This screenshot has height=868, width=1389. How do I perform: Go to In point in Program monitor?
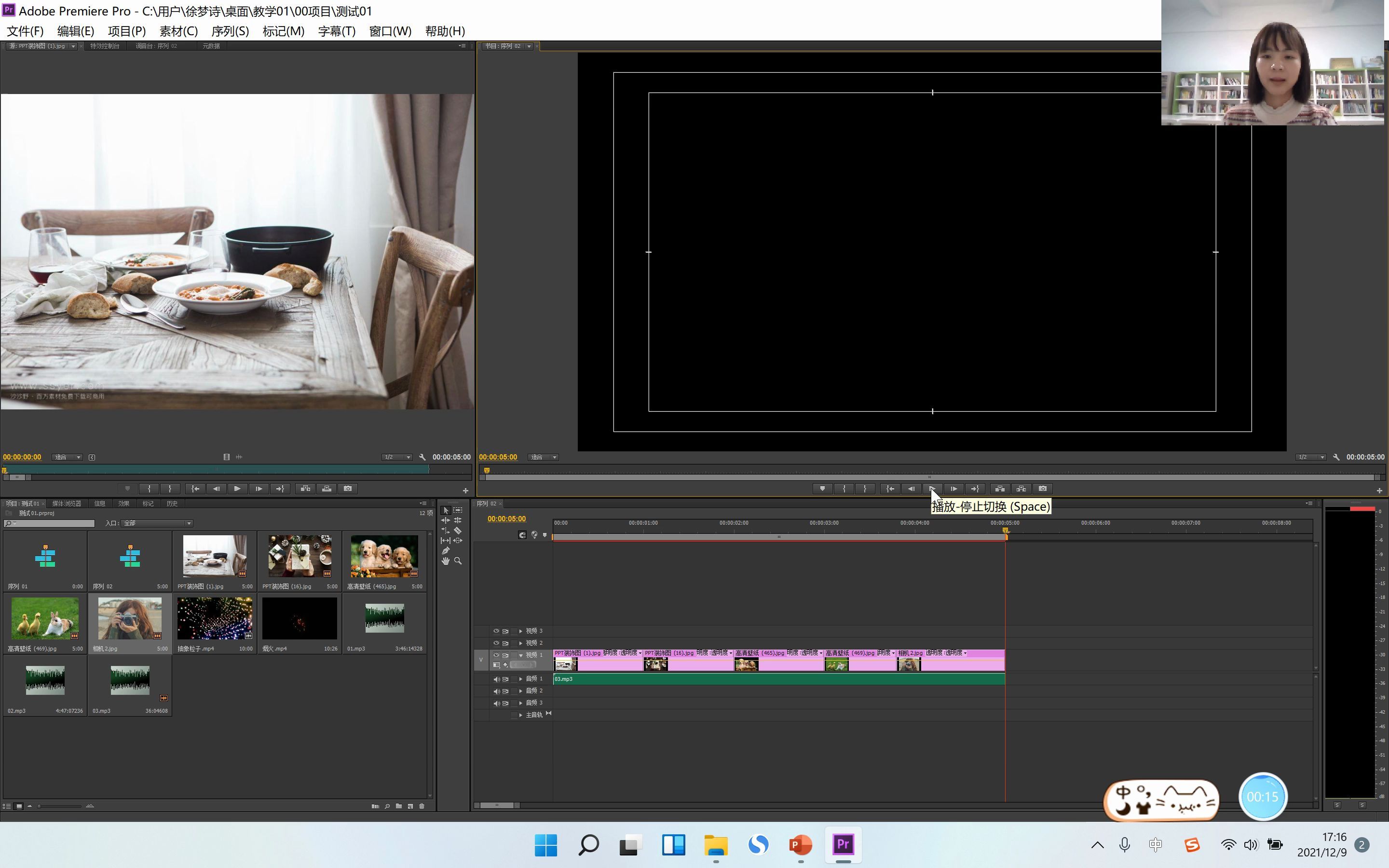click(x=890, y=489)
